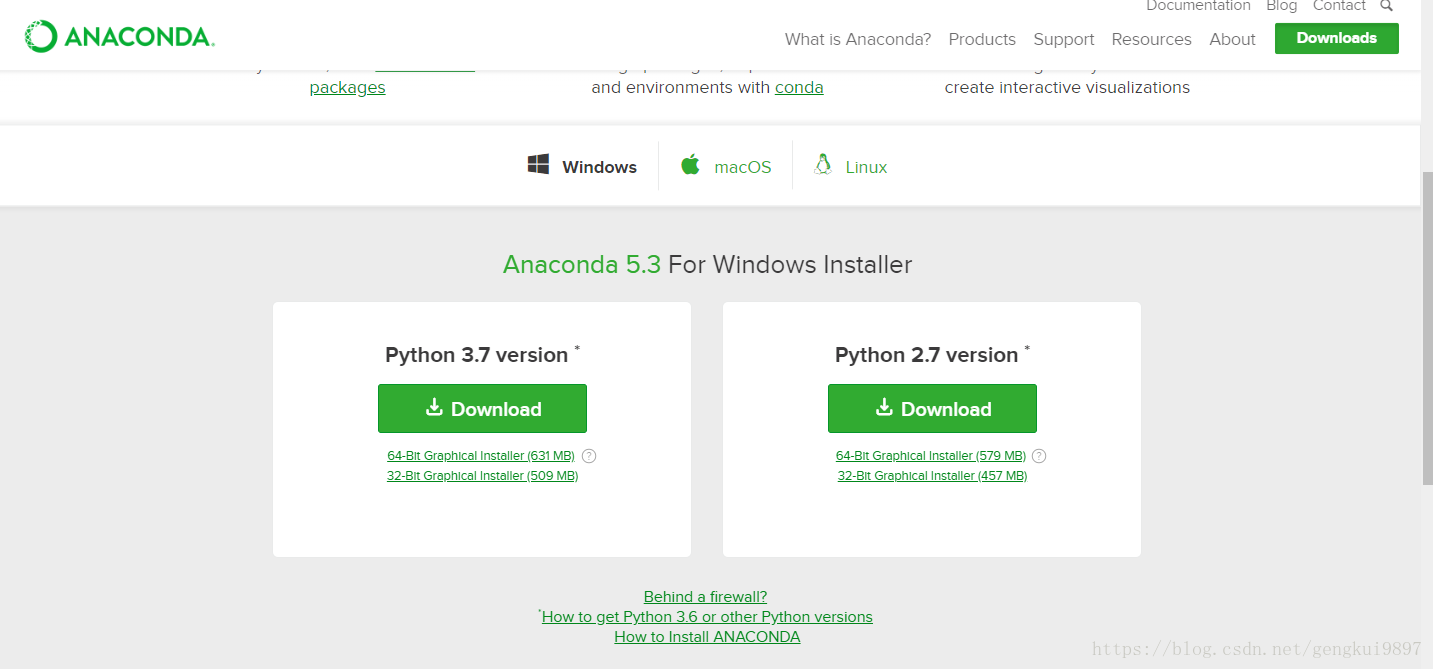Open the Products menu

click(x=981, y=39)
